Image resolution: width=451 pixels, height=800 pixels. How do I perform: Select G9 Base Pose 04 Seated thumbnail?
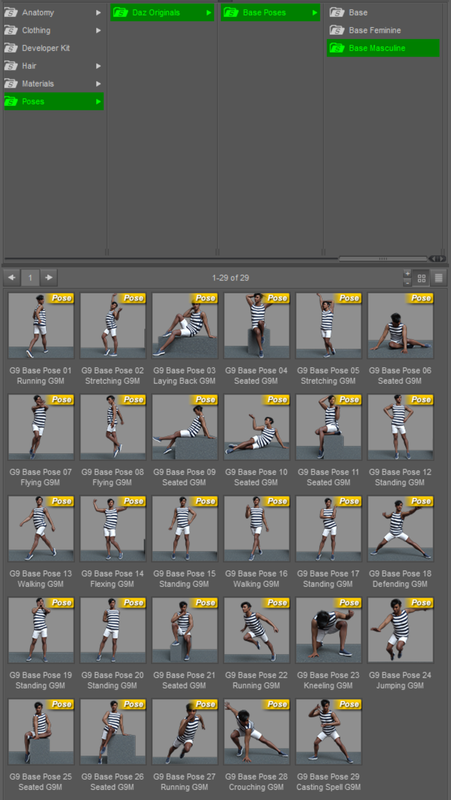[257, 326]
